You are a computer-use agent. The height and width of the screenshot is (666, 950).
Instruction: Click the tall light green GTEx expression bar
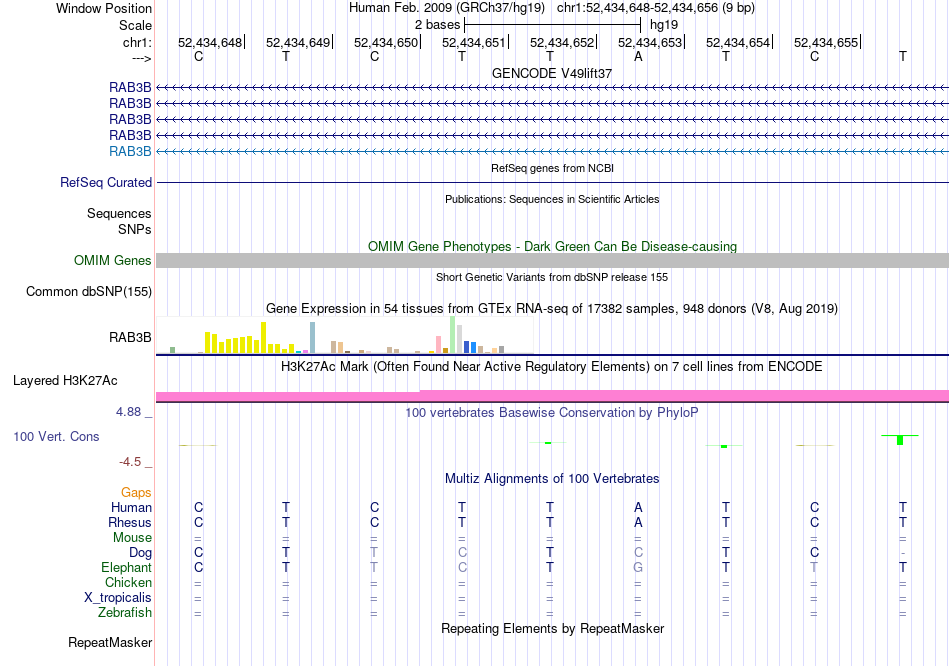click(453, 335)
